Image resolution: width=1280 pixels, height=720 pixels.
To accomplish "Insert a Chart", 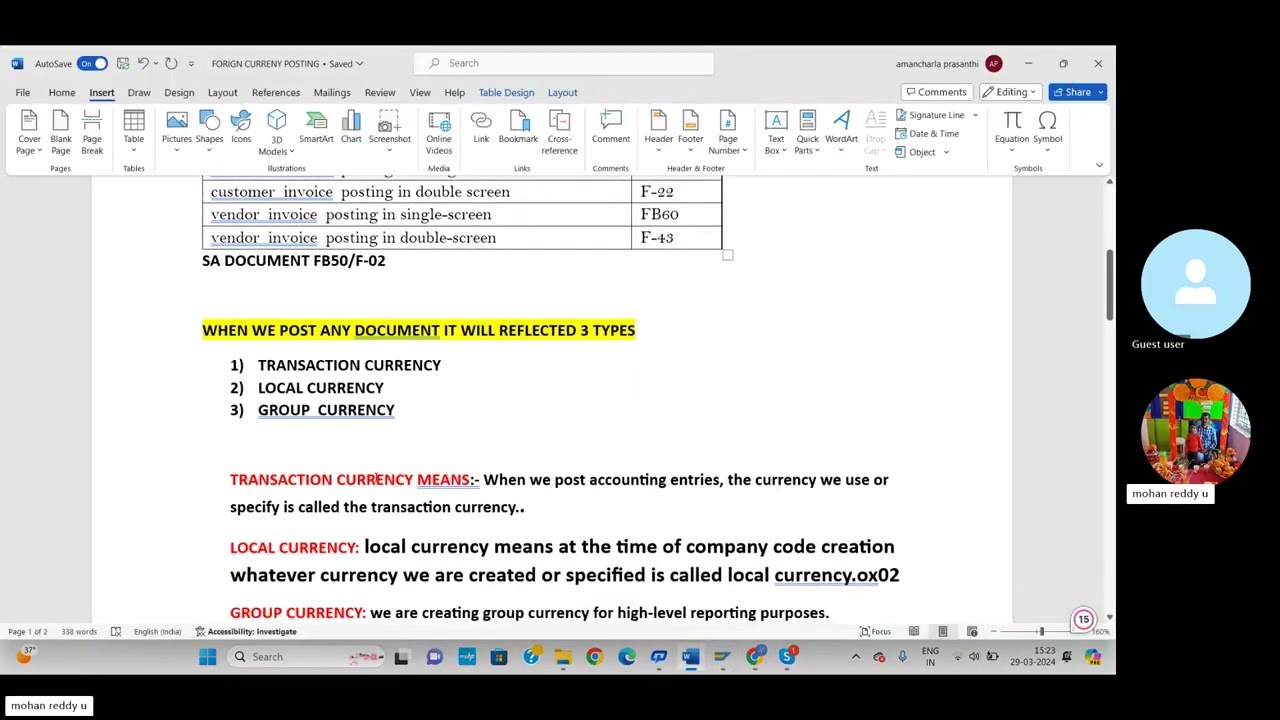I will 351,127.
